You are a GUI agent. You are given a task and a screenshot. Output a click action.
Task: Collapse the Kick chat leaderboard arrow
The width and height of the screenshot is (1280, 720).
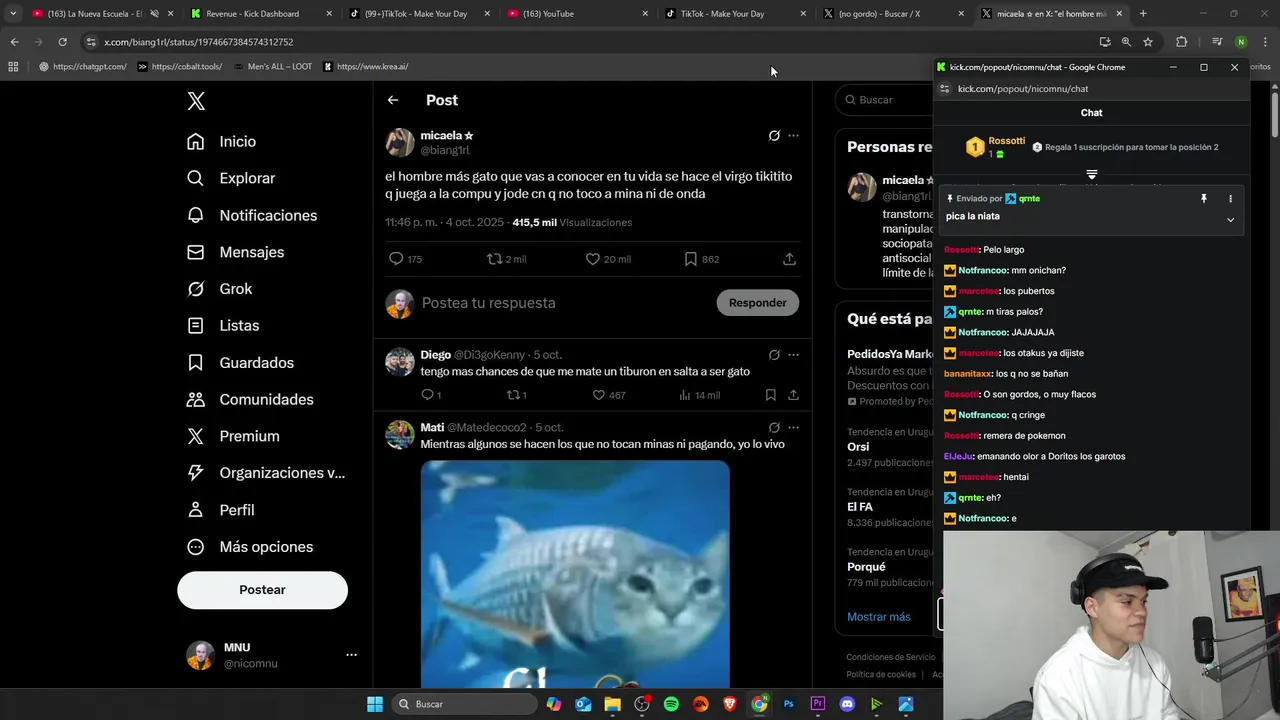coord(1091,175)
